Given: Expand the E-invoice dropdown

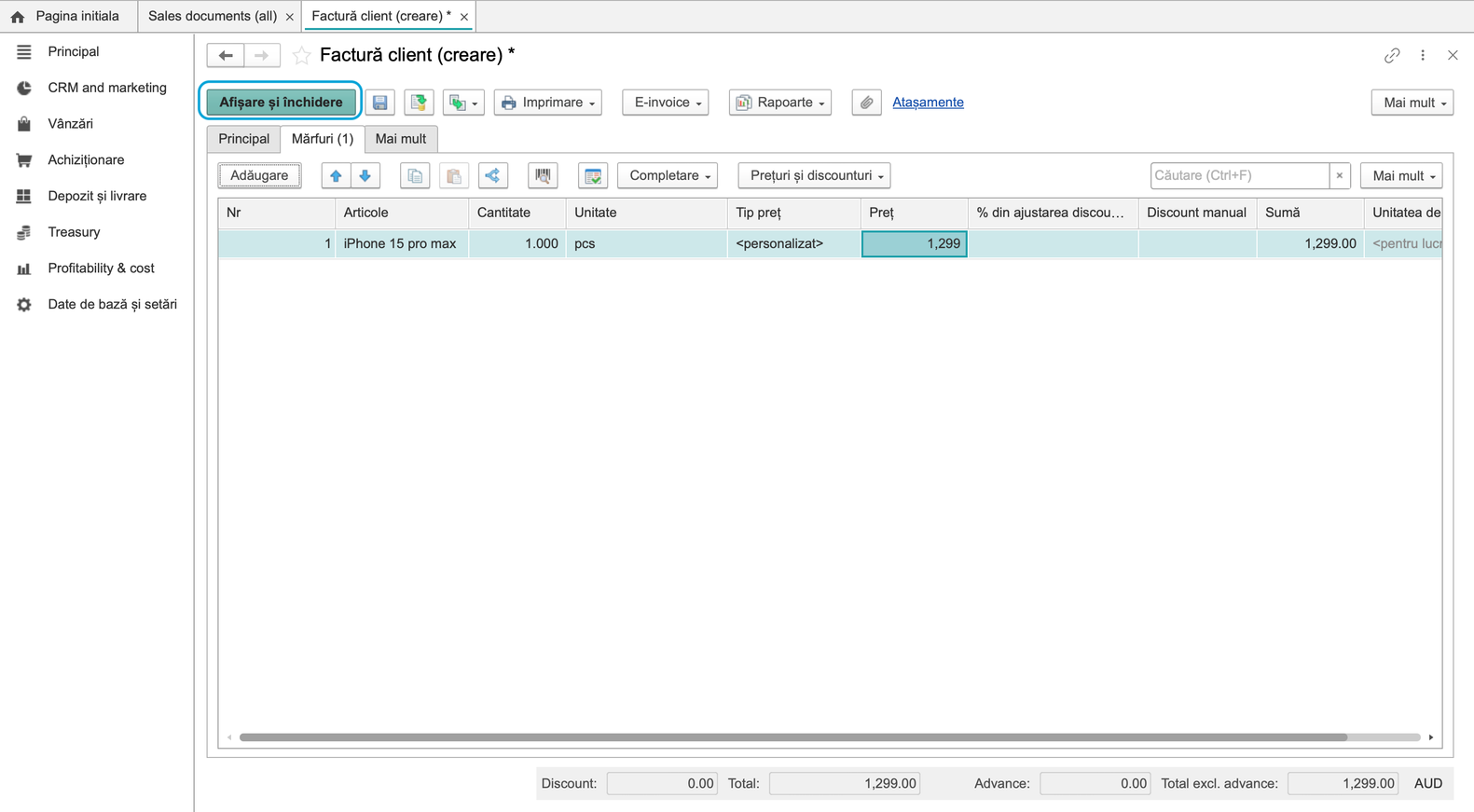Looking at the screenshot, I should [666, 103].
